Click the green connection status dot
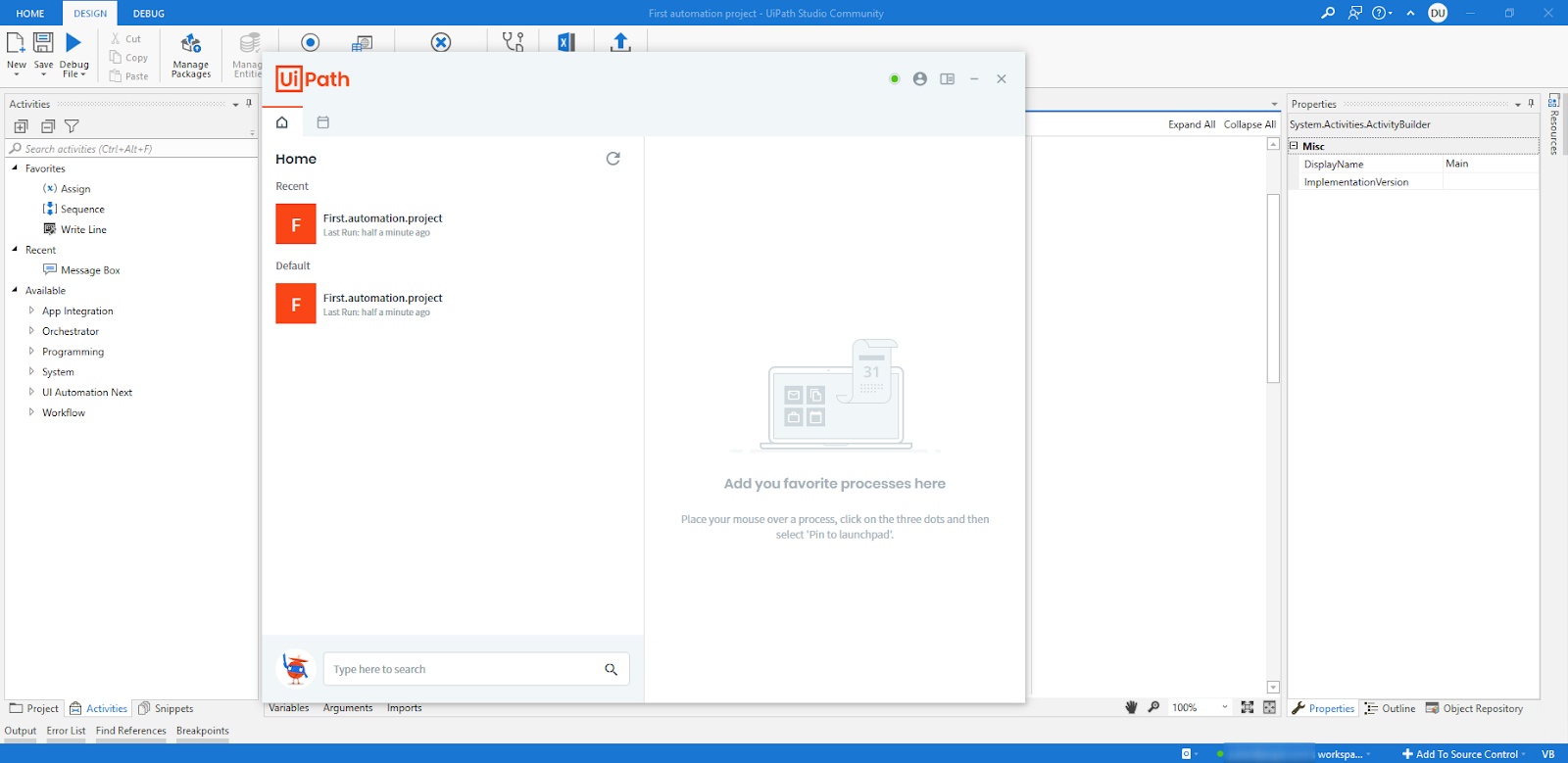Viewport: 1568px width, 763px height. [x=895, y=79]
